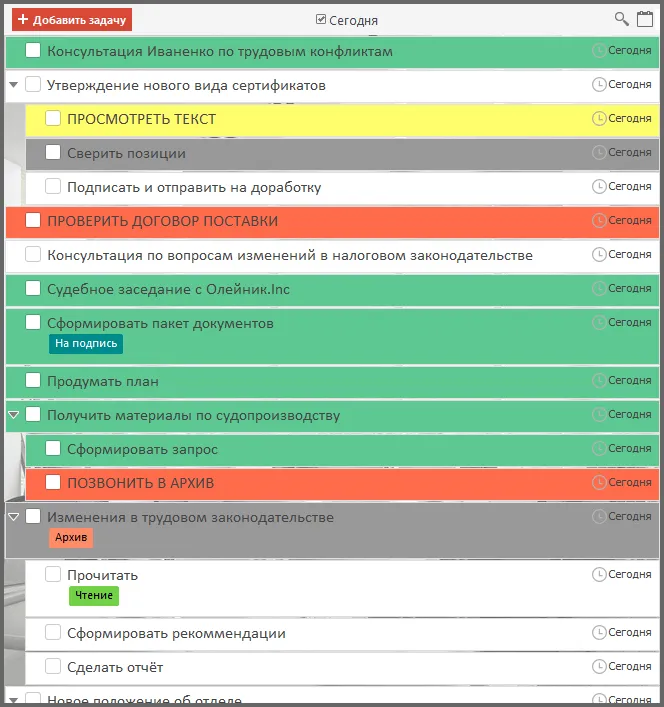Collapse Изменения в трудовом законодательстве group
664x707 pixels.
14,517
